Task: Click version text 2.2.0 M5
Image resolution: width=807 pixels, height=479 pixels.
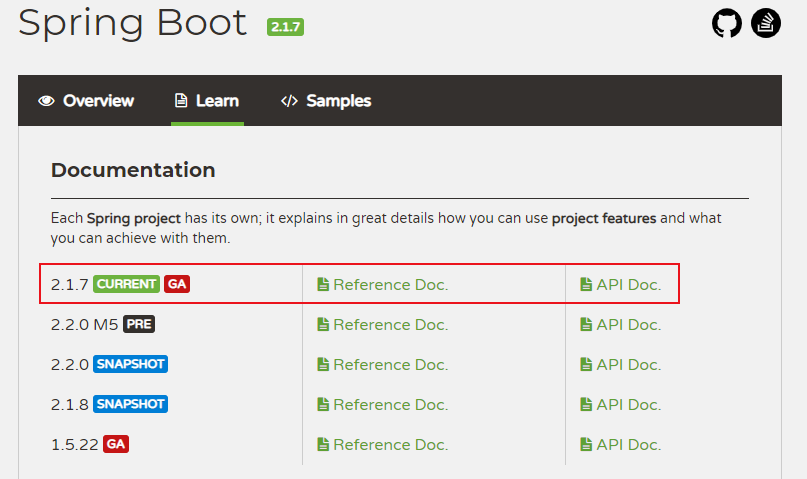Action: (x=84, y=325)
